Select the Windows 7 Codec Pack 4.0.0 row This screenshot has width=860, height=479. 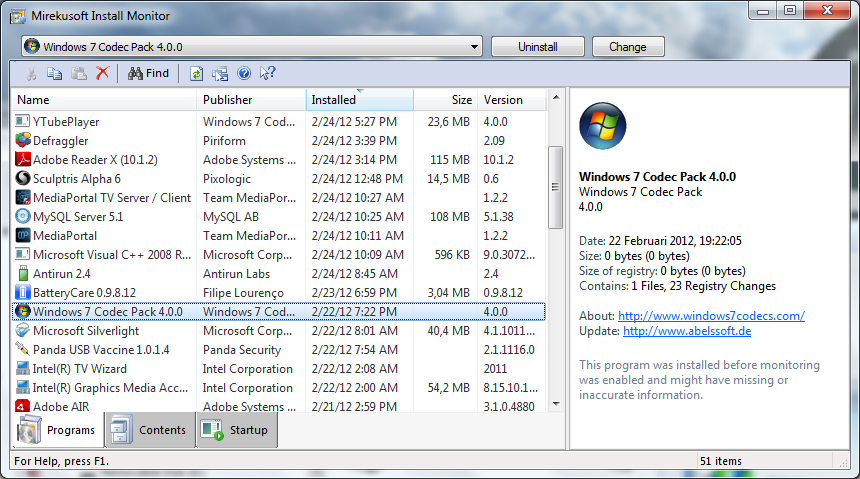pyautogui.click(x=279, y=312)
